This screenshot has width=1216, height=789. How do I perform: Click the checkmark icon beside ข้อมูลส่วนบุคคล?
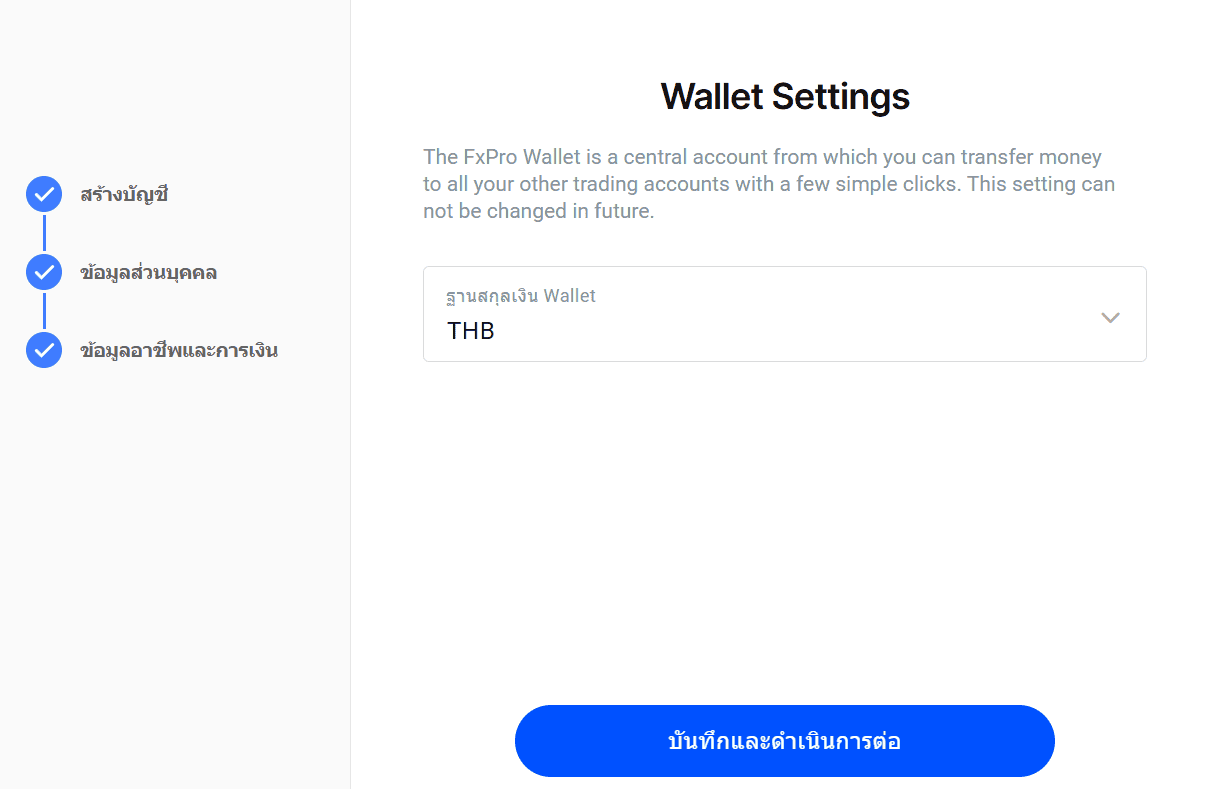(x=44, y=272)
